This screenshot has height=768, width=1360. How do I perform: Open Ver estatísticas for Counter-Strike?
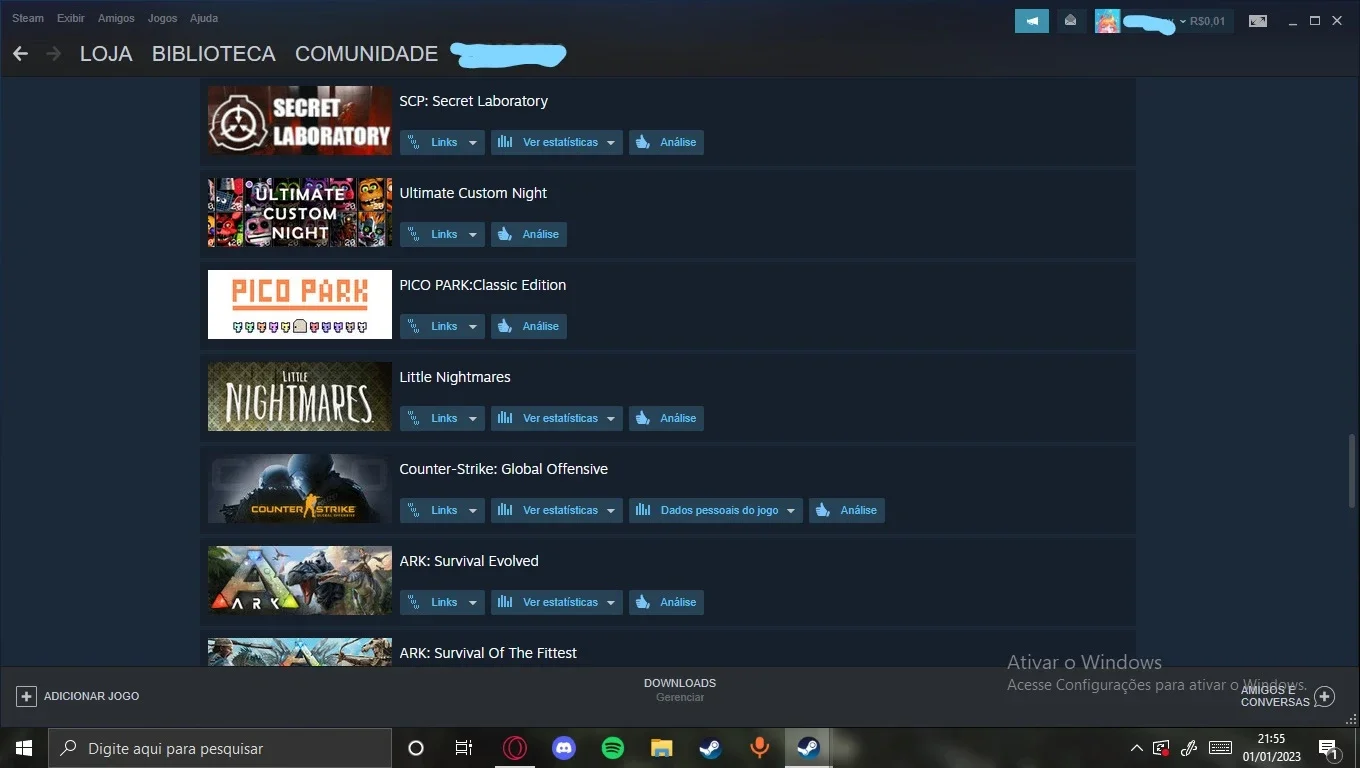557,510
